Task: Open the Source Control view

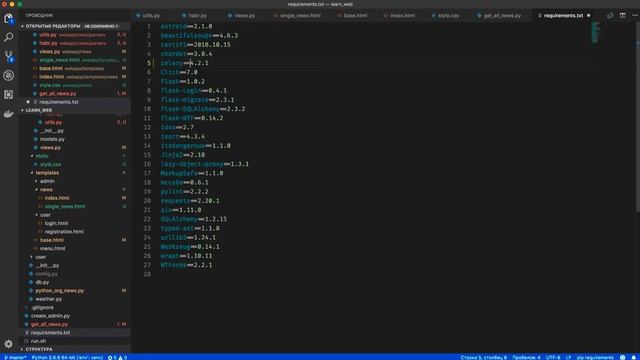Action: (9, 56)
